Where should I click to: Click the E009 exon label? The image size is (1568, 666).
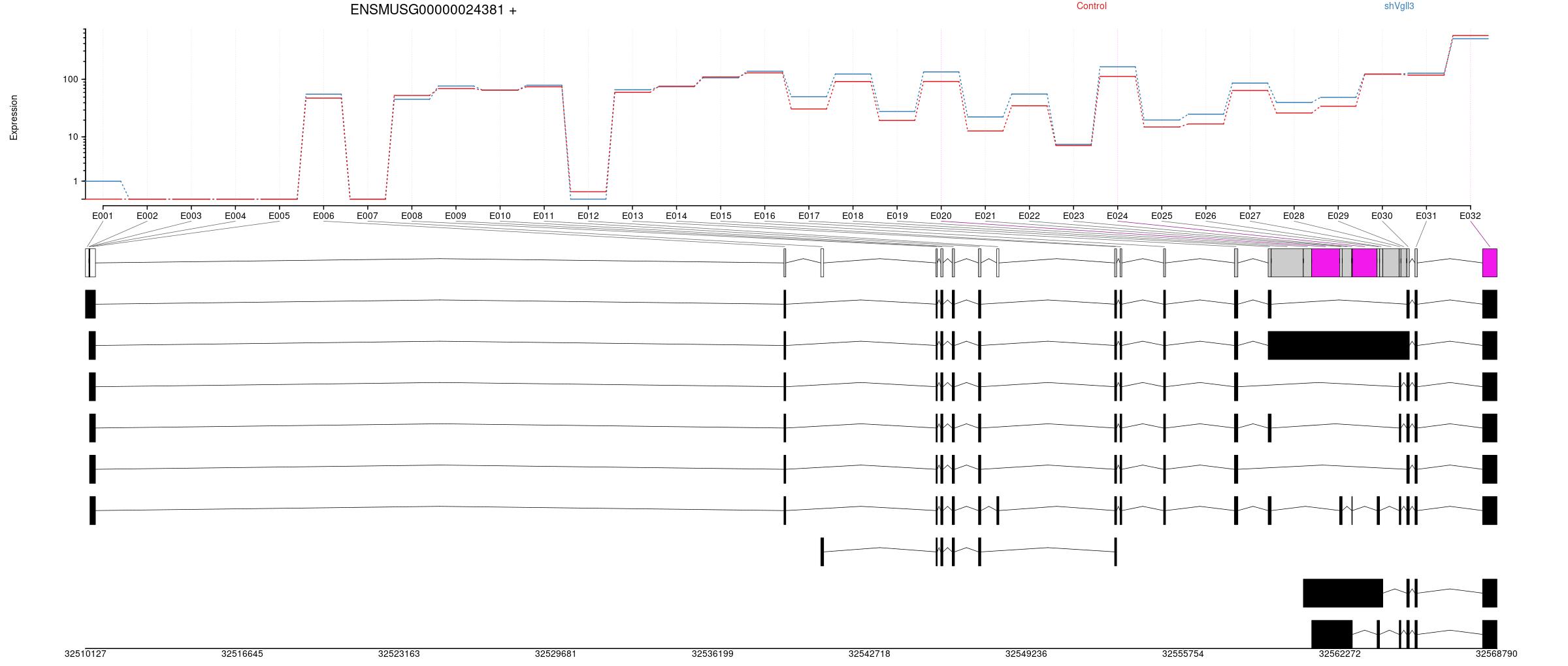coord(455,216)
